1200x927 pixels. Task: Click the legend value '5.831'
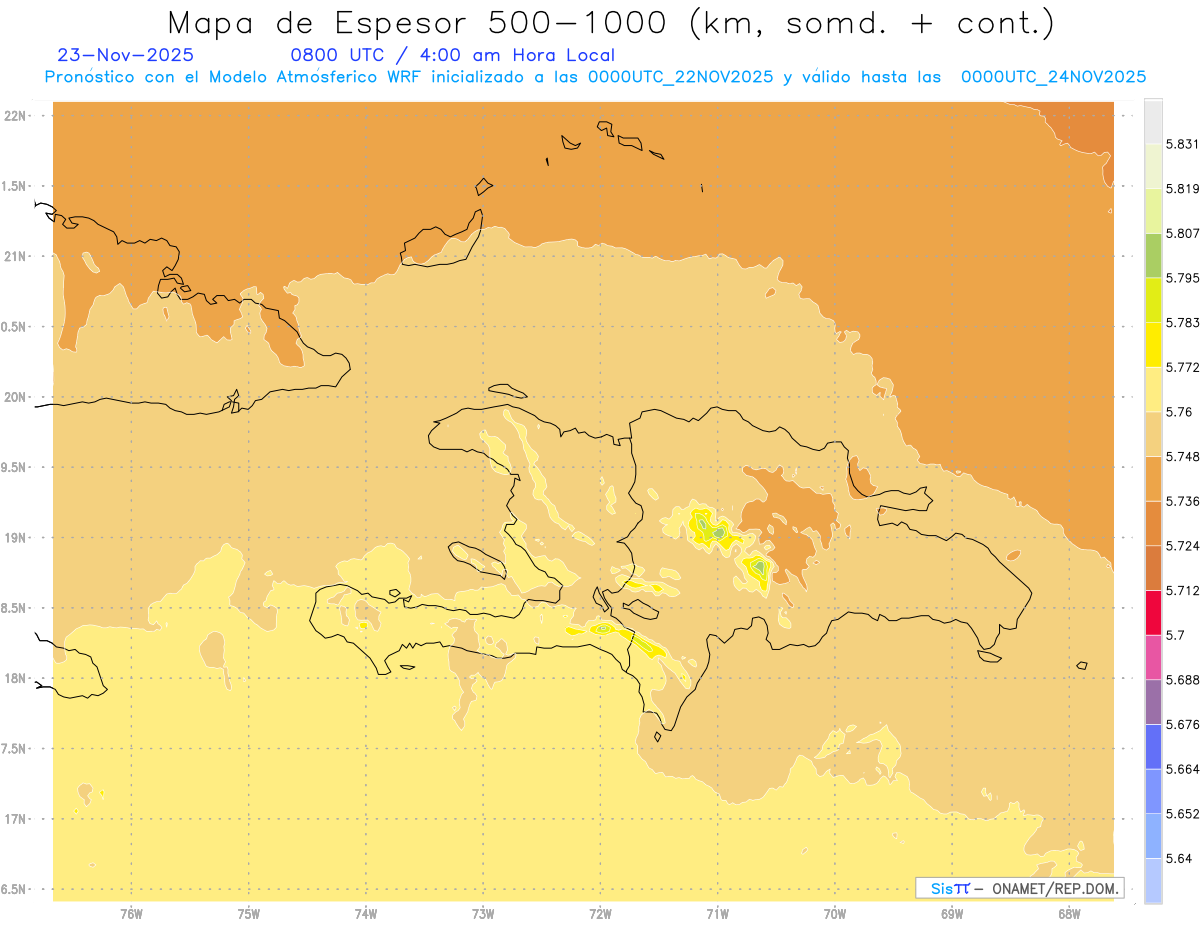1182,144
